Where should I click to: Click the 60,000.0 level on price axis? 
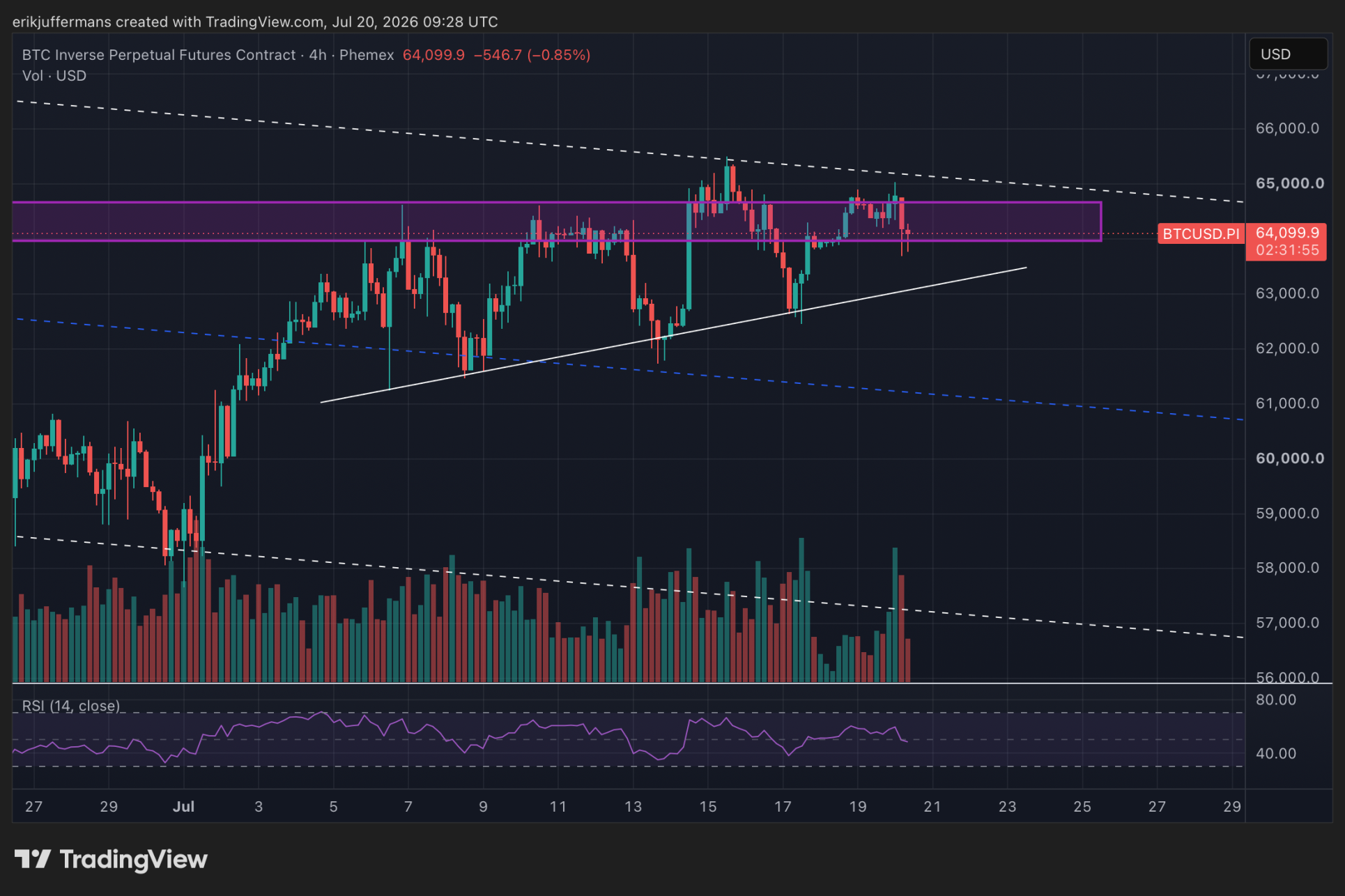pos(1289,458)
